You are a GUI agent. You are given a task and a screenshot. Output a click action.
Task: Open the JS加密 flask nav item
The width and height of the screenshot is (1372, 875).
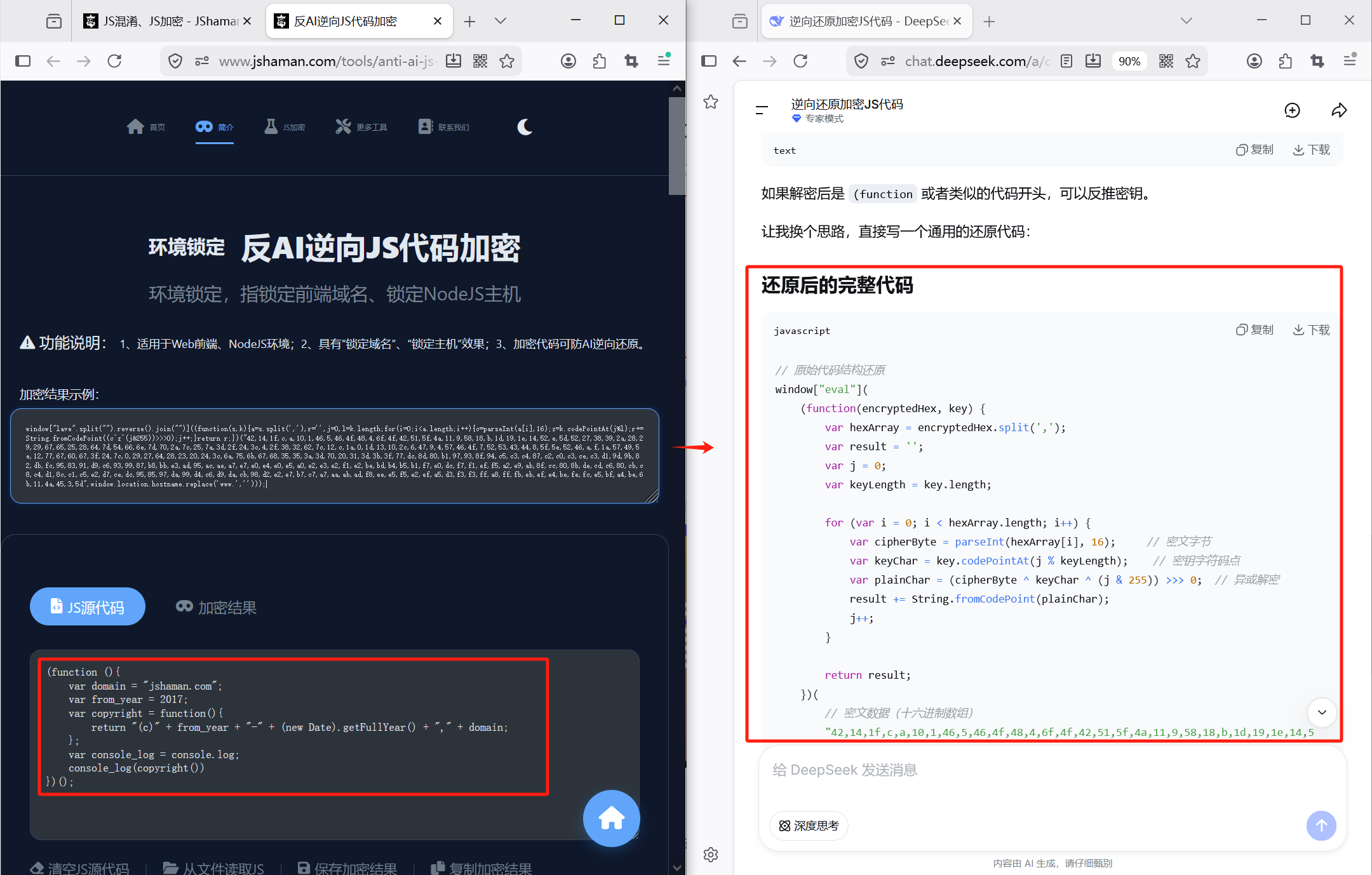point(285,127)
